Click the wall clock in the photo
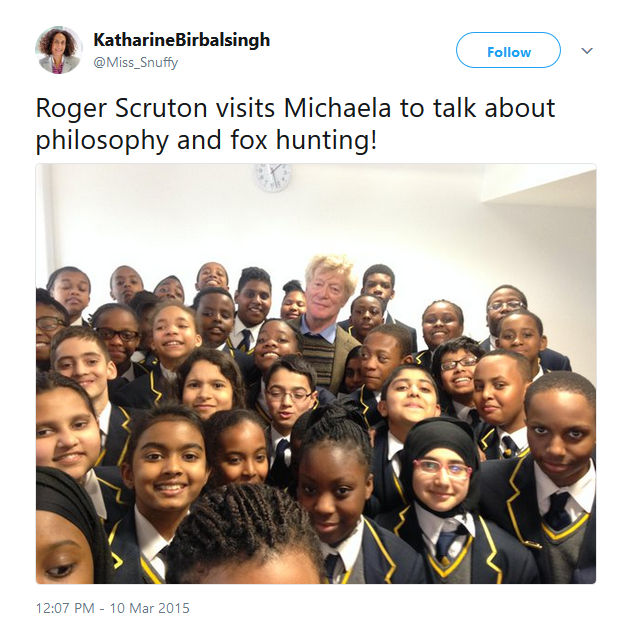The height and width of the screenshot is (628, 632). [x=272, y=177]
